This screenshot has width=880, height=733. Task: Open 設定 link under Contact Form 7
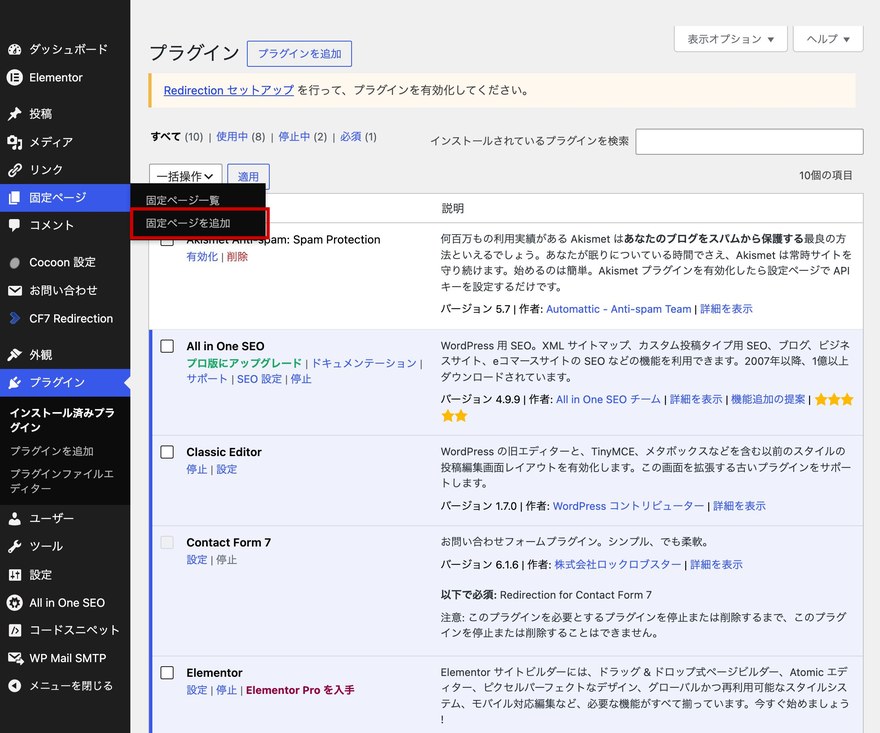tap(196, 560)
